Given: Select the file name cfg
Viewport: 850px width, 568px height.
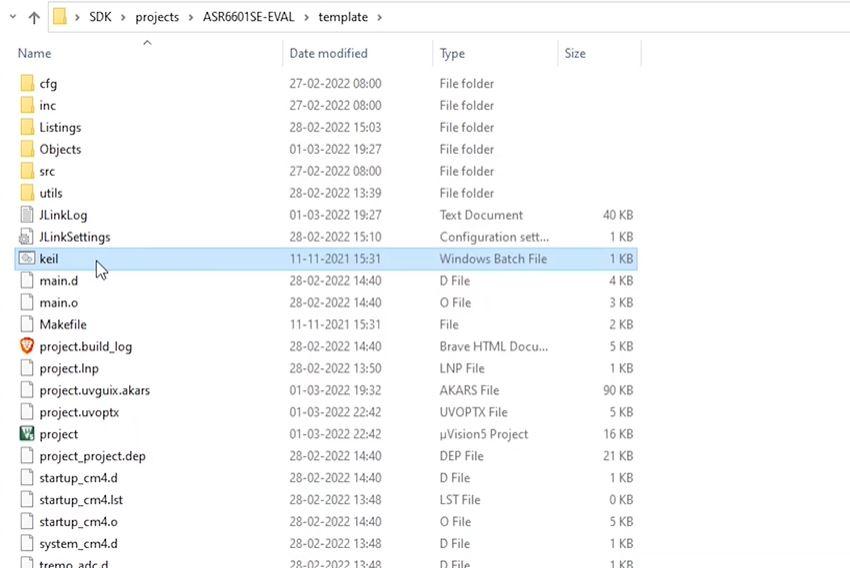Looking at the screenshot, I should click(48, 84).
